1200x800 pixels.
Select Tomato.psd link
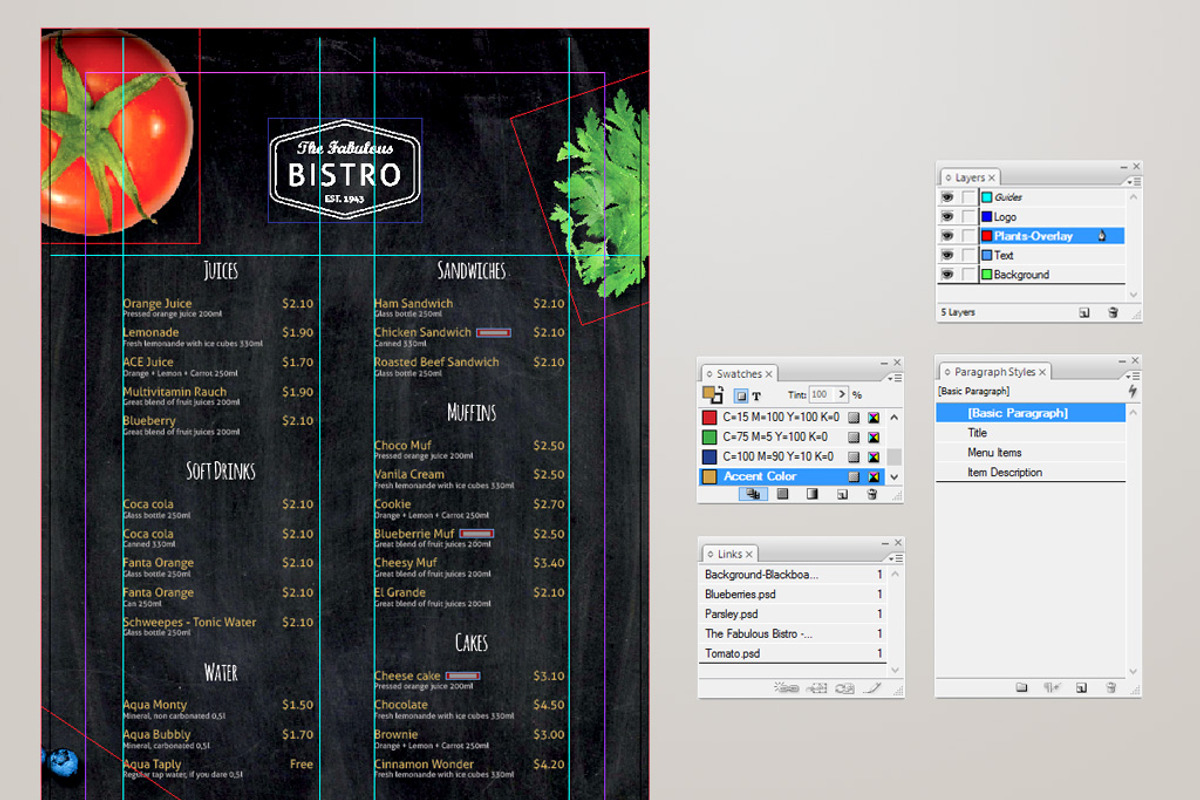[x=792, y=653]
